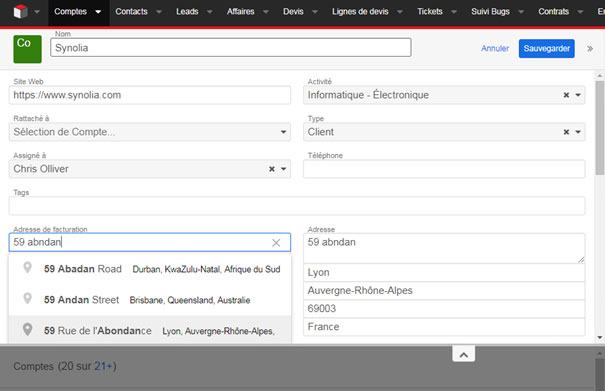Viewport: 605px width, 391px height.
Task: Edit the Nom field containing Synolia
Action: (231, 47)
